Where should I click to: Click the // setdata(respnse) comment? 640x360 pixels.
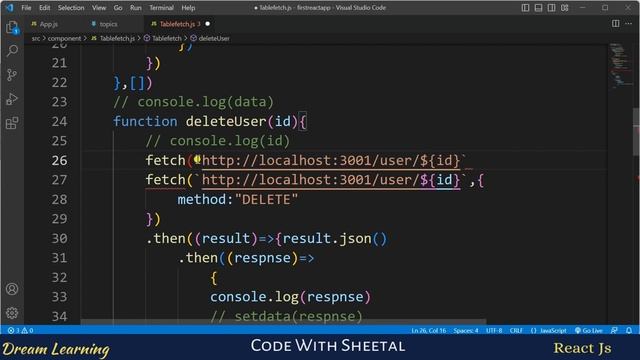coord(286,316)
